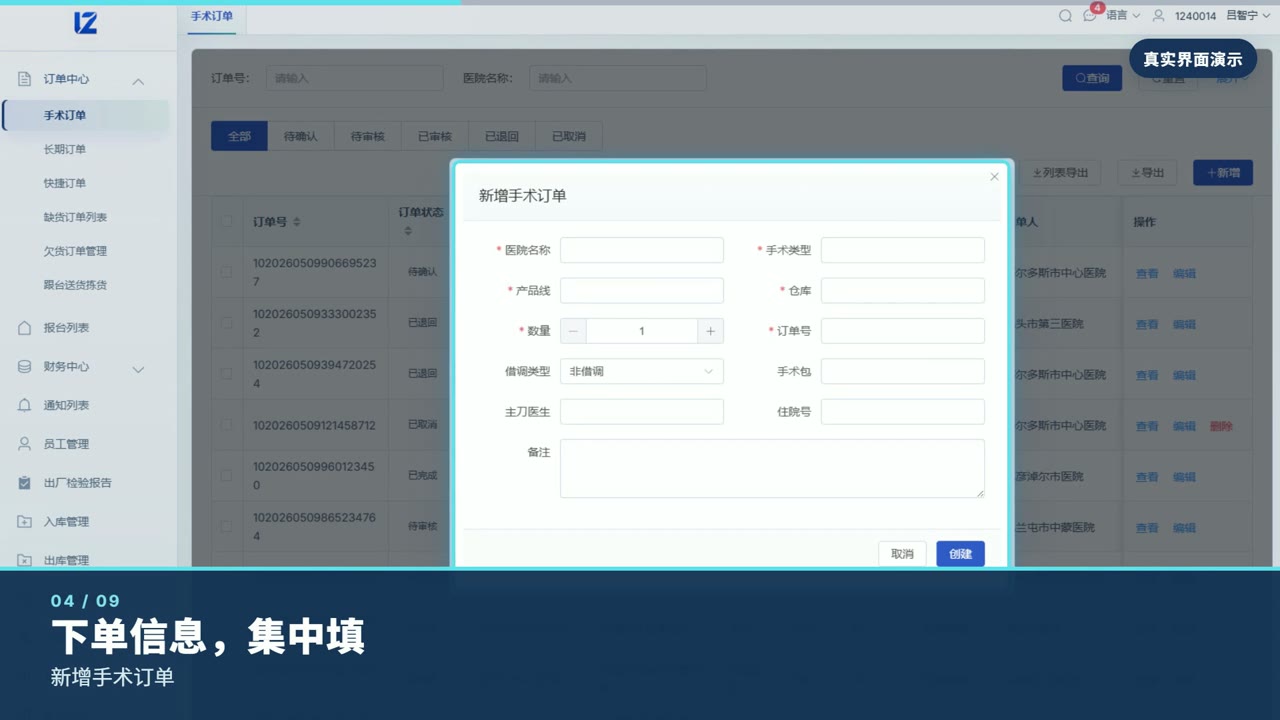Close the 新增手术订单 dialog with the X
The width and height of the screenshot is (1280, 720).
tap(994, 177)
